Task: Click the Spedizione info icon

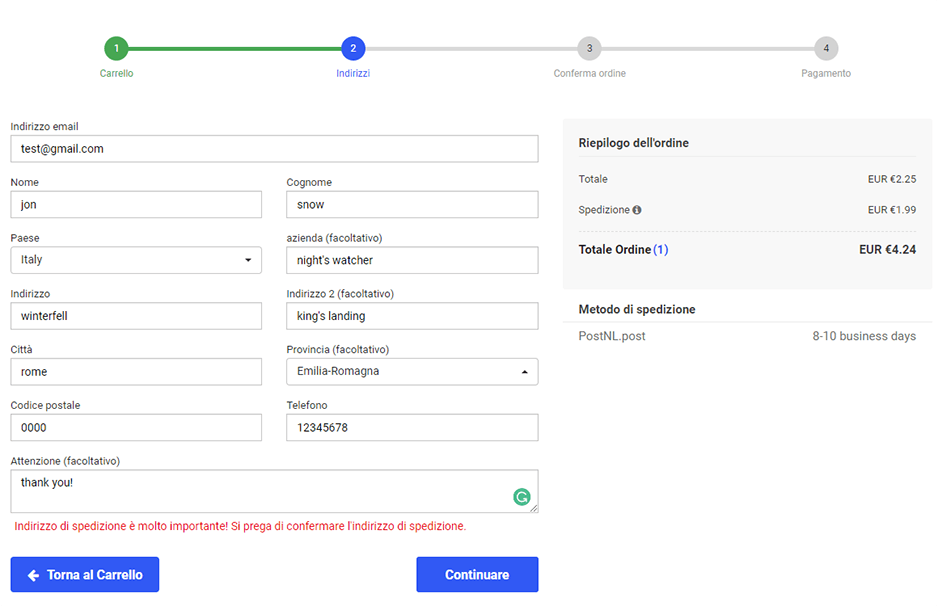Action: point(637,210)
